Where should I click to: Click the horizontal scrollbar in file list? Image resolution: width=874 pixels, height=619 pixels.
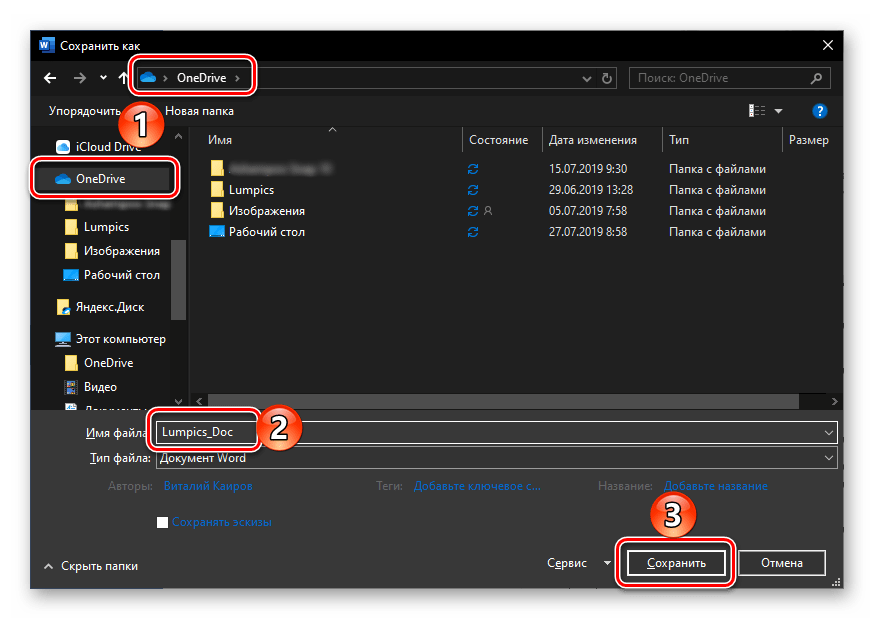[x=500, y=400]
